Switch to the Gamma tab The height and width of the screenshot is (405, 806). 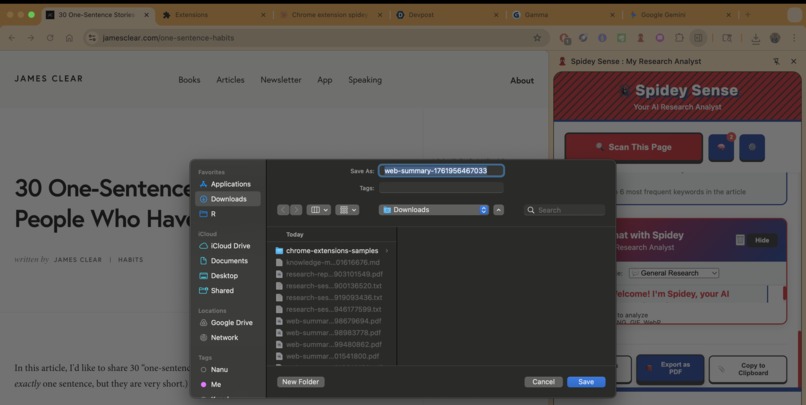tap(564, 15)
